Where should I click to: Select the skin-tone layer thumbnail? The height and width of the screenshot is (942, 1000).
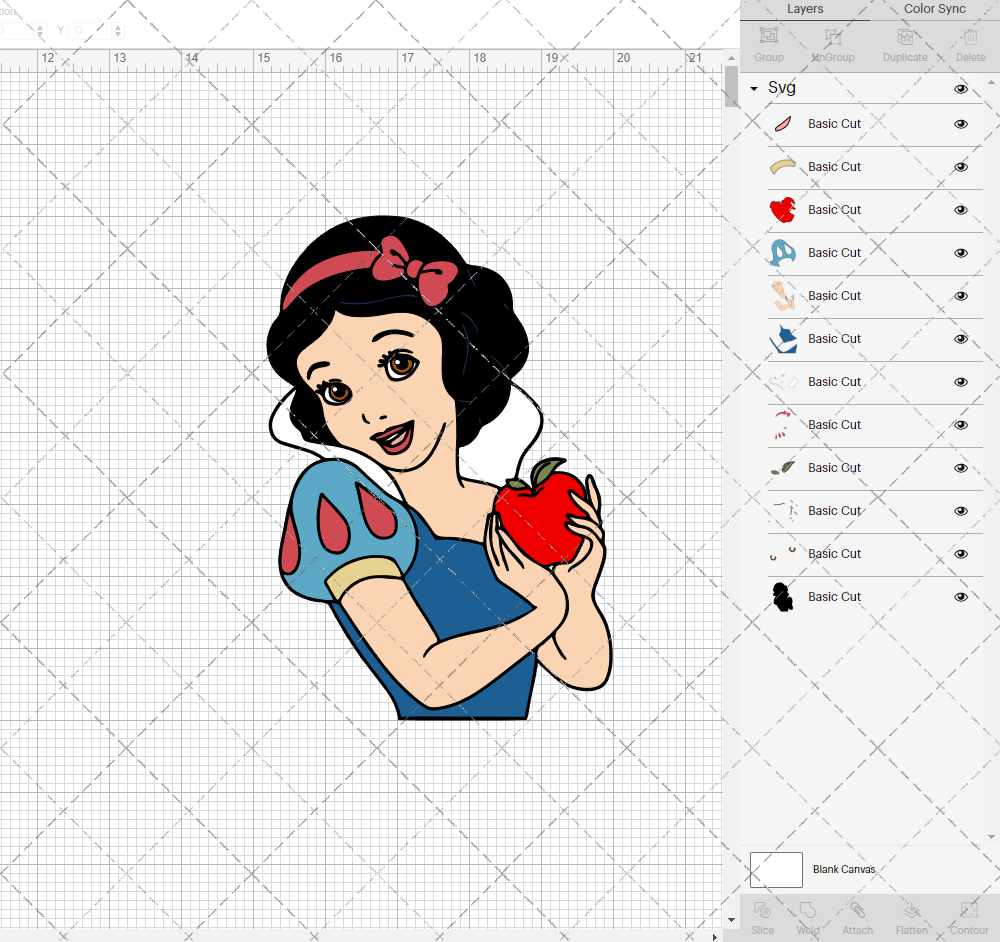(783, 296)
